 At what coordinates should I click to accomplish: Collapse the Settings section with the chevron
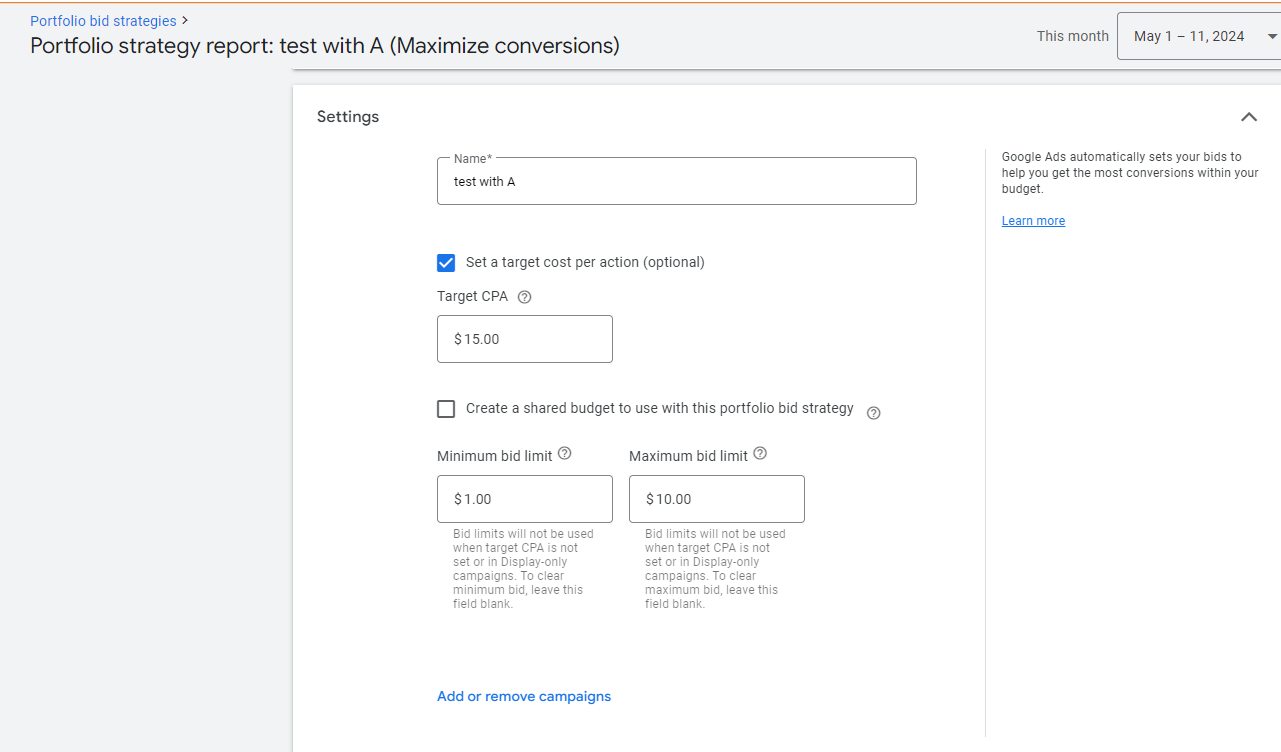tap(1248, 117)
